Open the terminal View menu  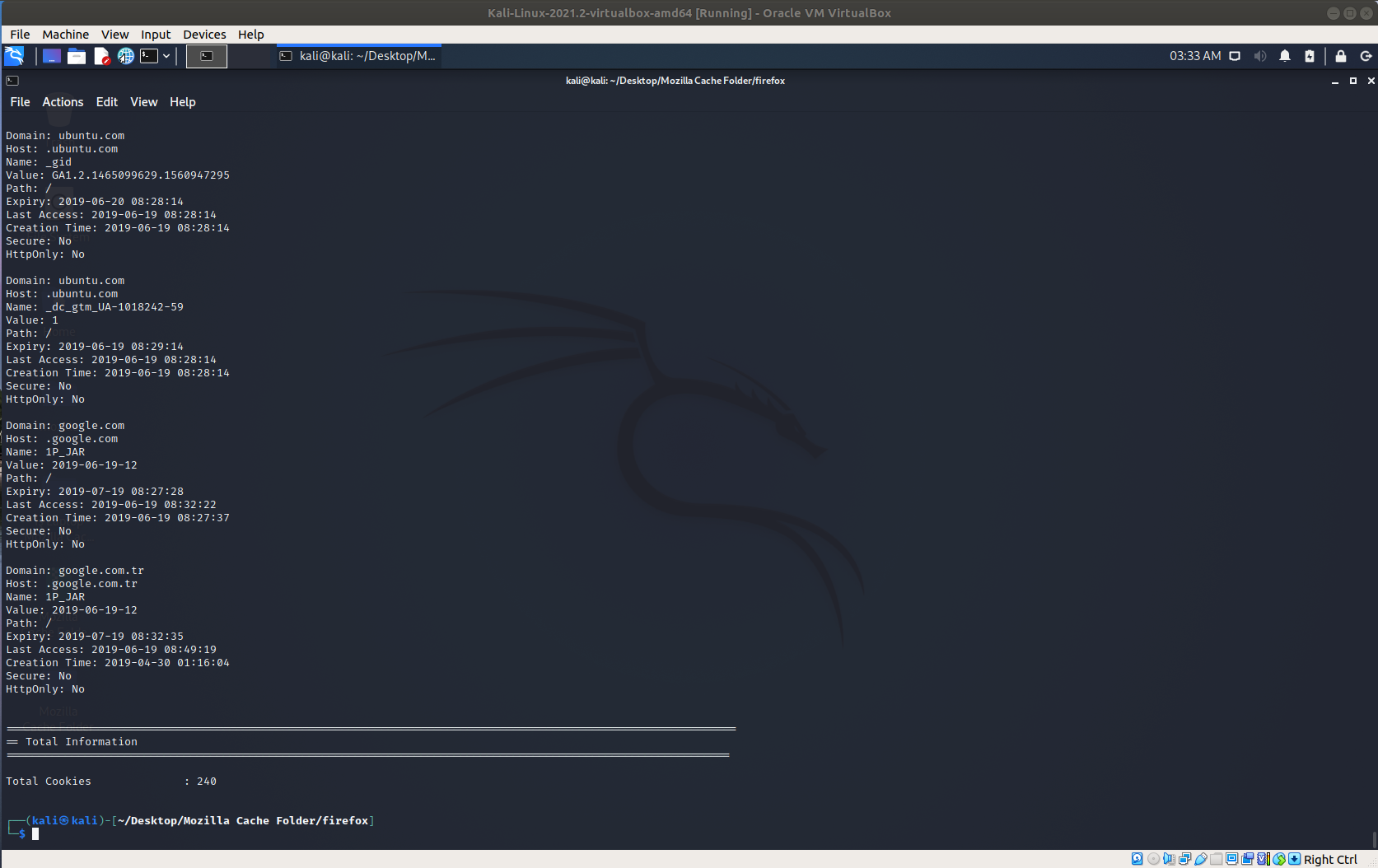tap(143, 102)
